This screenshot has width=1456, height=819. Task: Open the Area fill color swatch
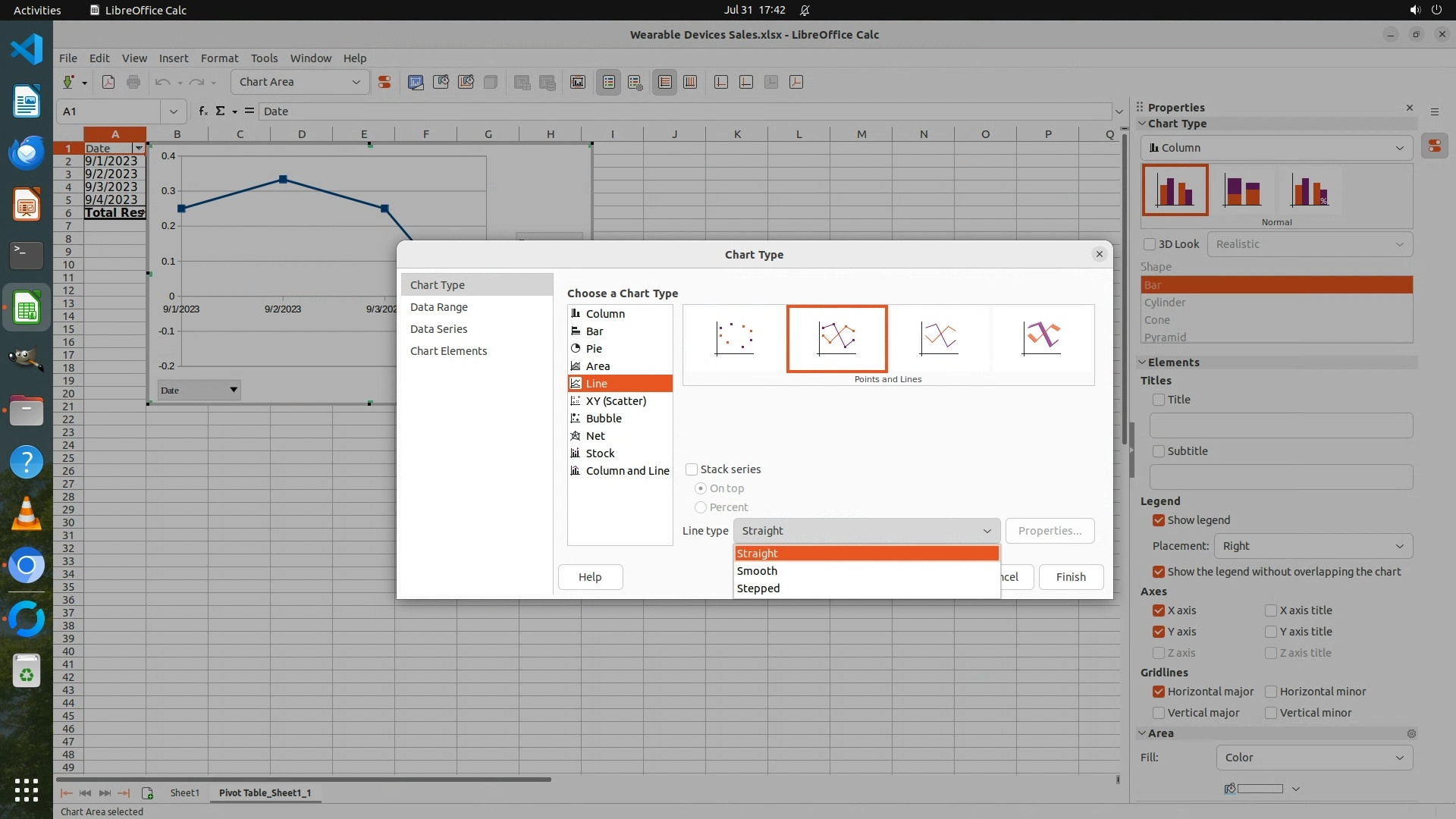pos(1260,789)
